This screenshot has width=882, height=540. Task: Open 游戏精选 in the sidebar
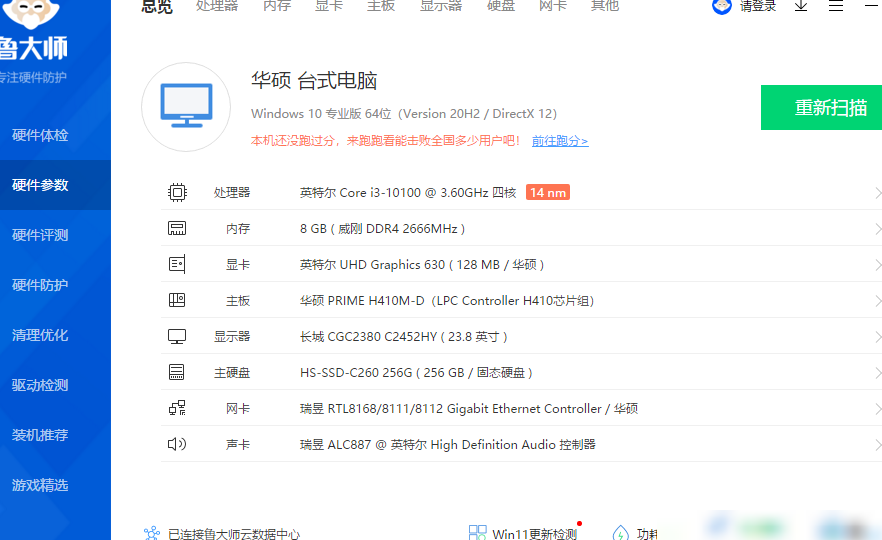55,485
